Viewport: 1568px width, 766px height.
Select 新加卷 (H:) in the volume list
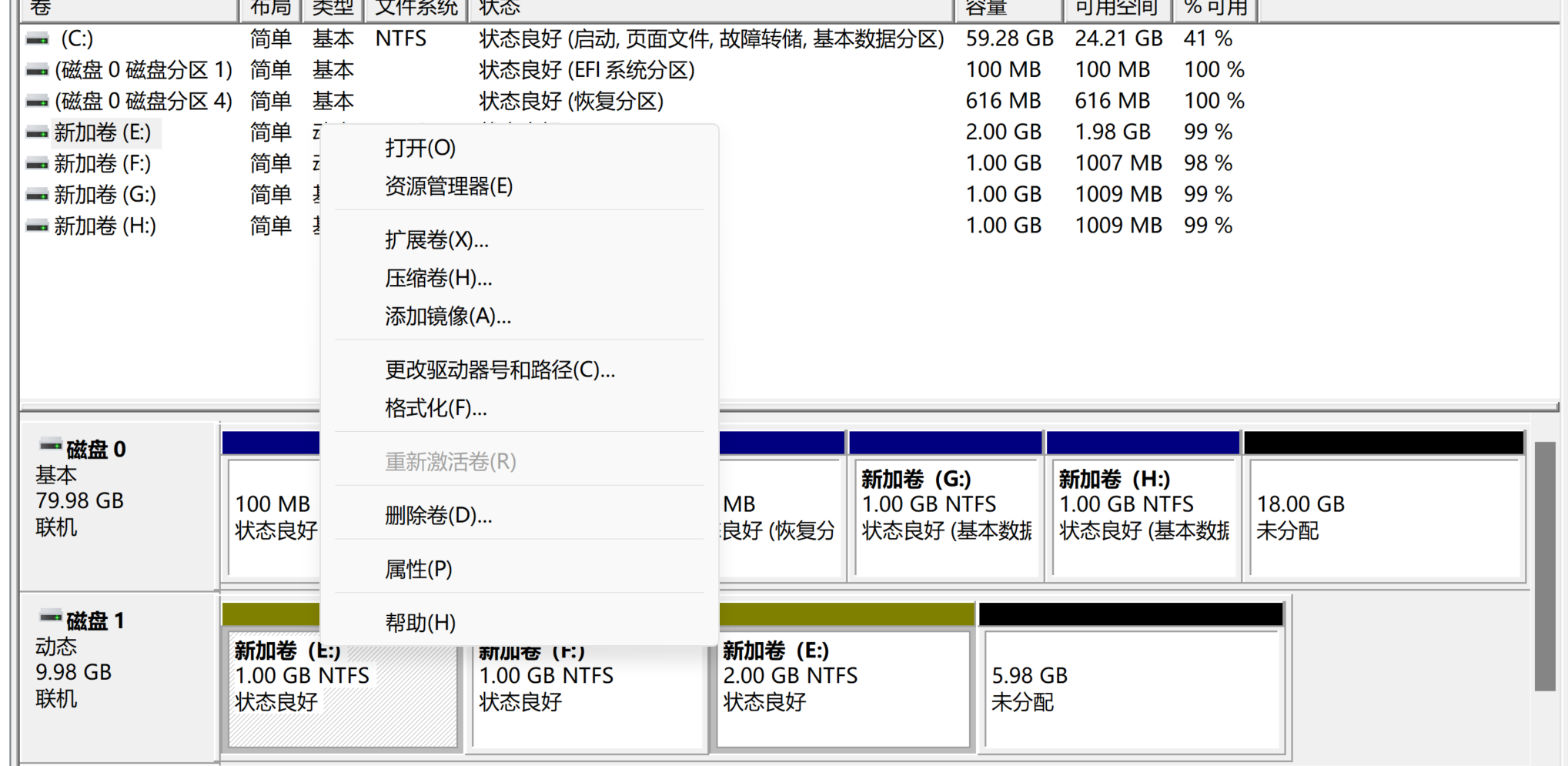[x=105, y=226]
